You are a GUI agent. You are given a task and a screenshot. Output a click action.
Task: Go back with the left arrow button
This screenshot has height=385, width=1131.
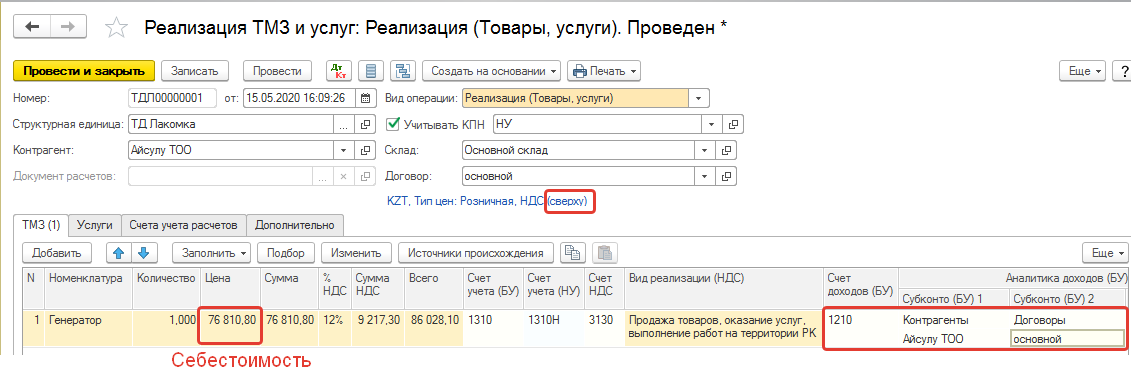[x=33, y=27]
